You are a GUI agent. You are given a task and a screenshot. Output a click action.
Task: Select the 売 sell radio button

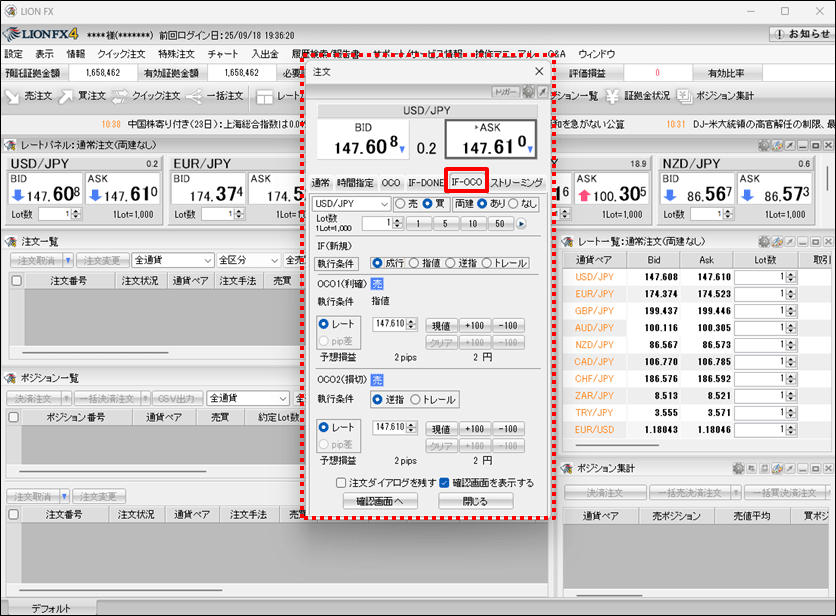point(401,203)
